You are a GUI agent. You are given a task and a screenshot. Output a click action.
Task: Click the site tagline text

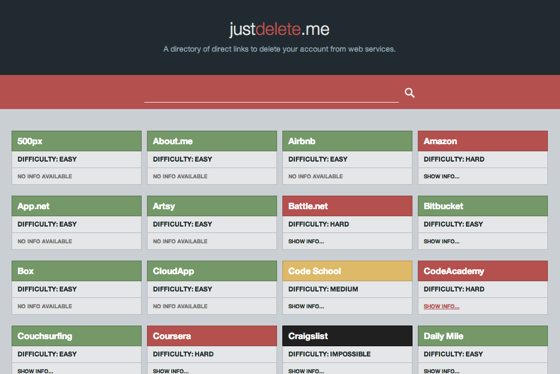coord(279,49)
